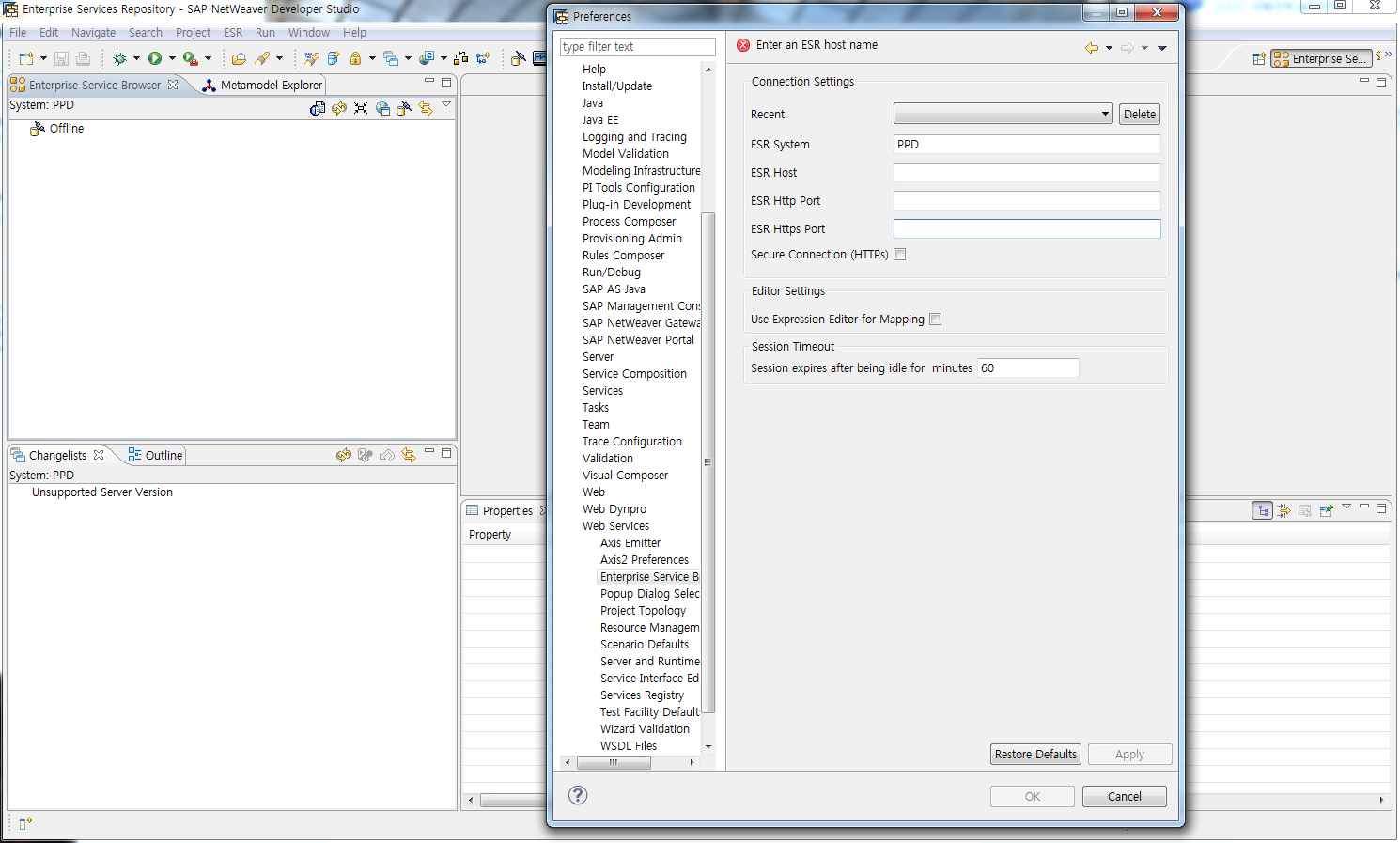Click the flashlight Search toolbar icon
Viewport: 1400px width, 843px height.
click(263, 58)
